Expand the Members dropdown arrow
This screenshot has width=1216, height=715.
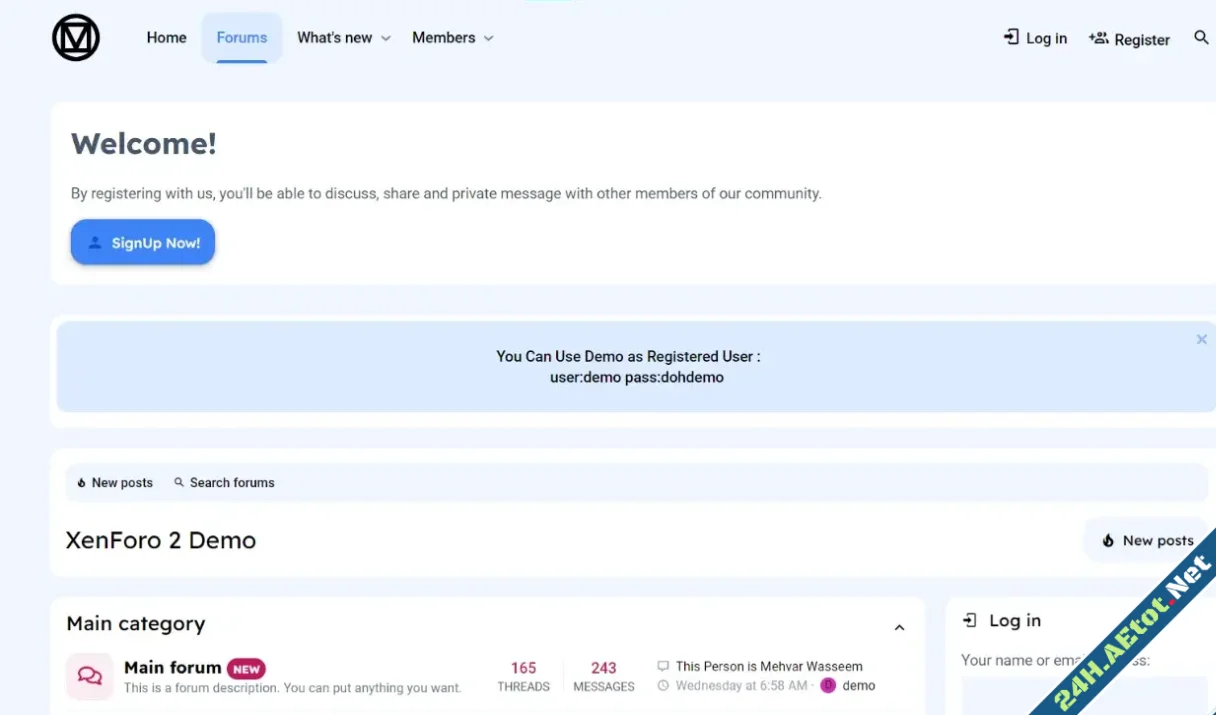[x=488, y=38]
